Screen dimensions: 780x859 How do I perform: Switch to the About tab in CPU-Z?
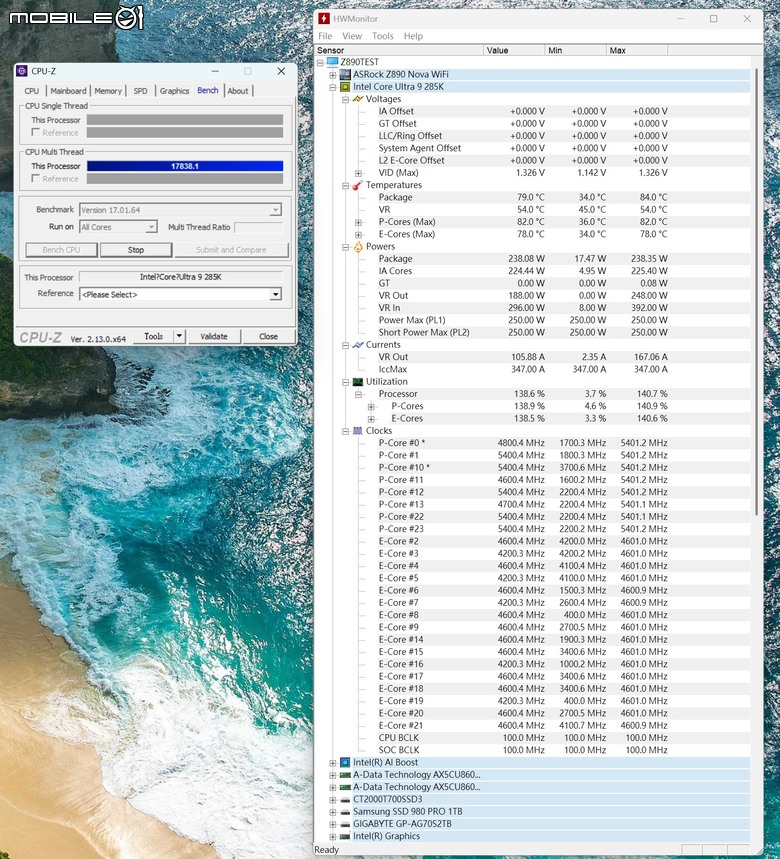[x=238, y=91]
